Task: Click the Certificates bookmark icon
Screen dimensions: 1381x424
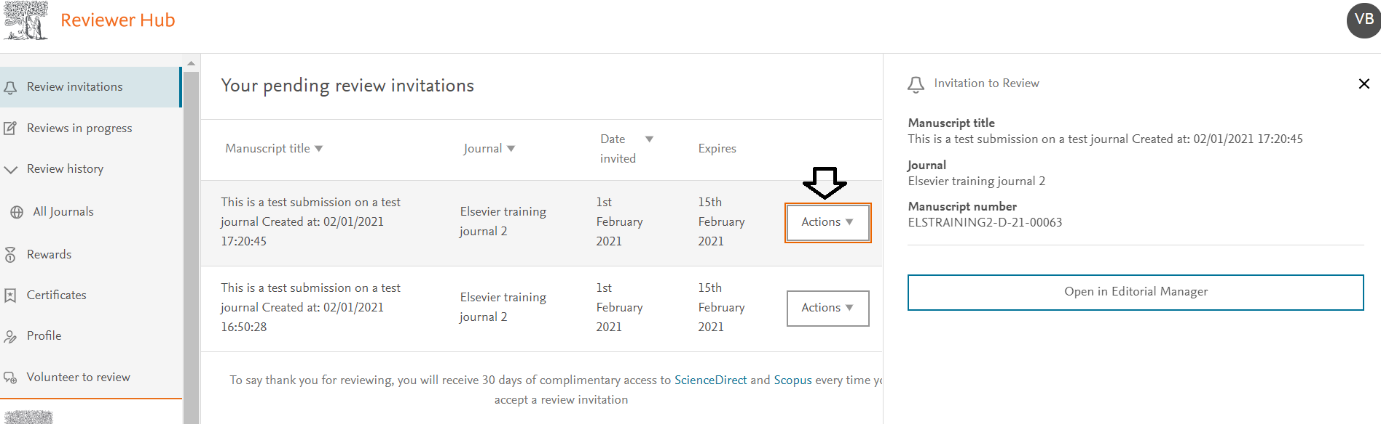Action: coord(11,295)
